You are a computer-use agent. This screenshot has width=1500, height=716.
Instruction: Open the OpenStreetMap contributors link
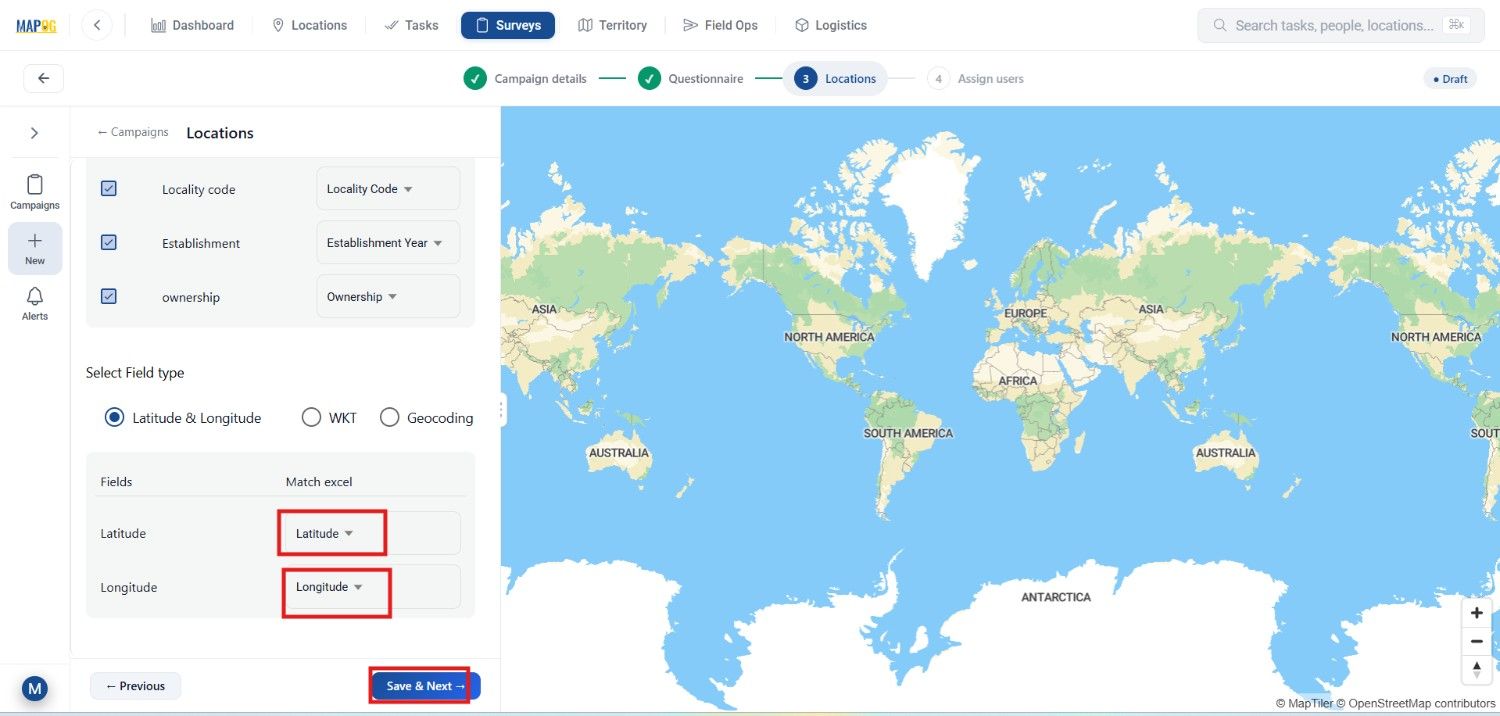pyautogui.click(x=1416, y=703)
